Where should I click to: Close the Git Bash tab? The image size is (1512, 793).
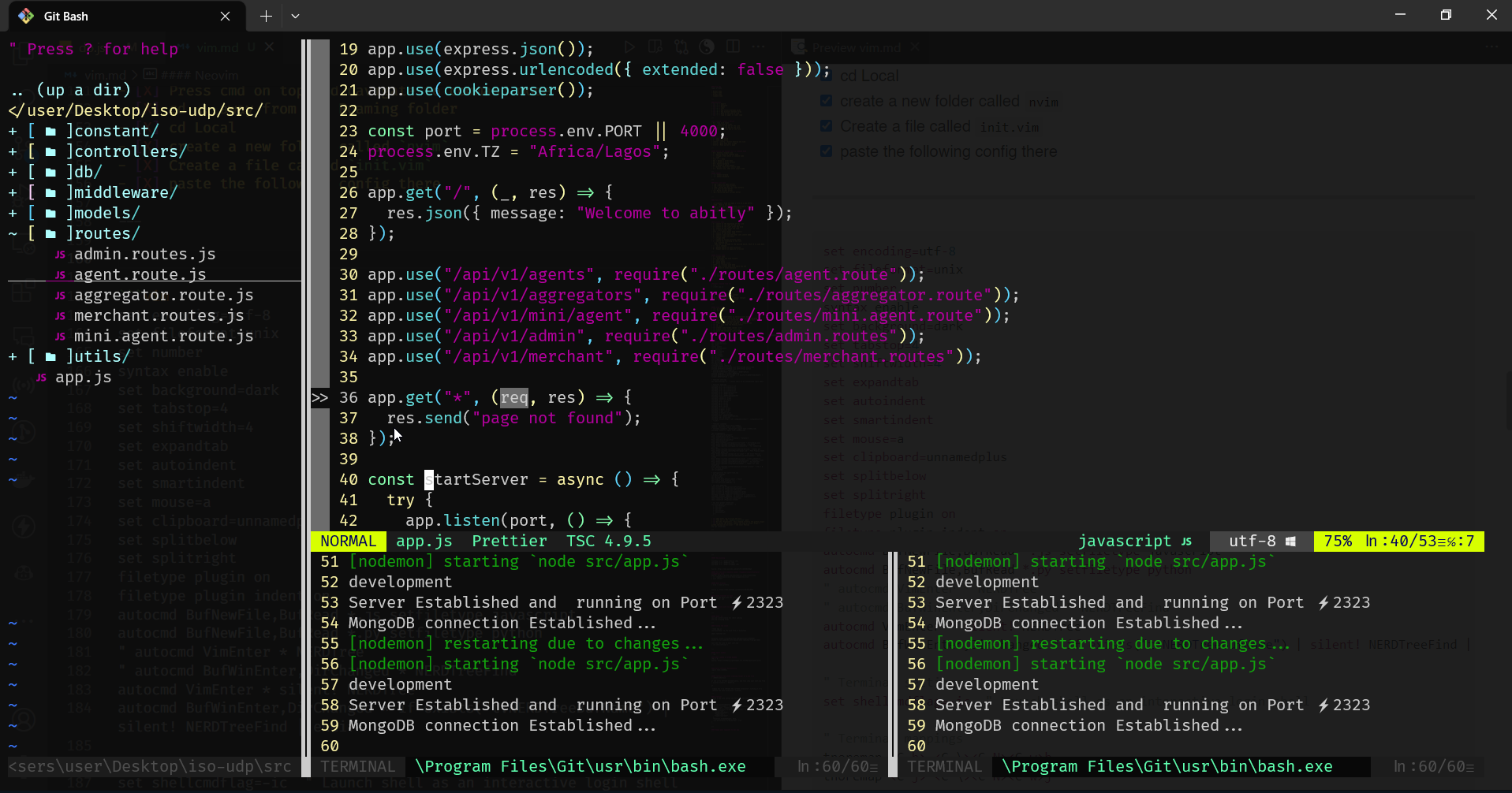(x=226, y=16)
